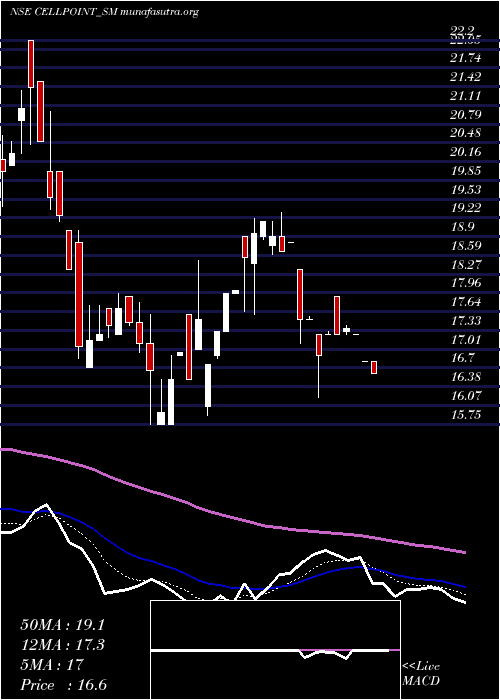The image size is (500, 700).
Task: Click the 16.7 price axis label
Action: tap(462, 358)
